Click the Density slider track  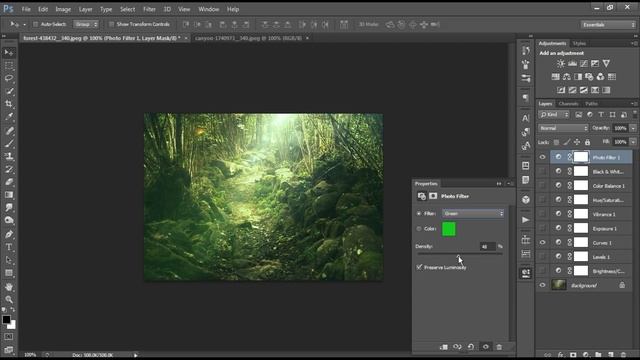click(x=460, y=254)
